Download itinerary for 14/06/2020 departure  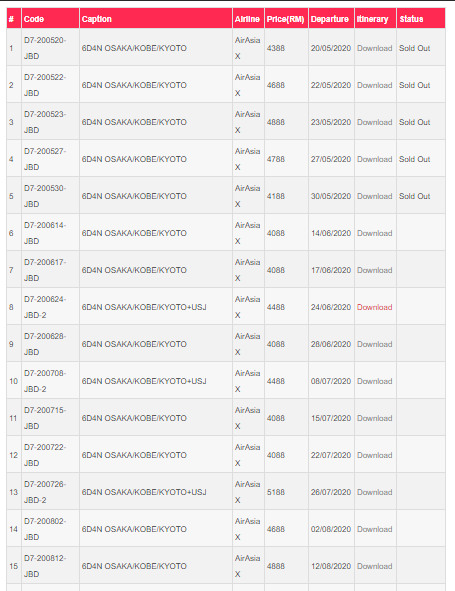tap(374, 233)
